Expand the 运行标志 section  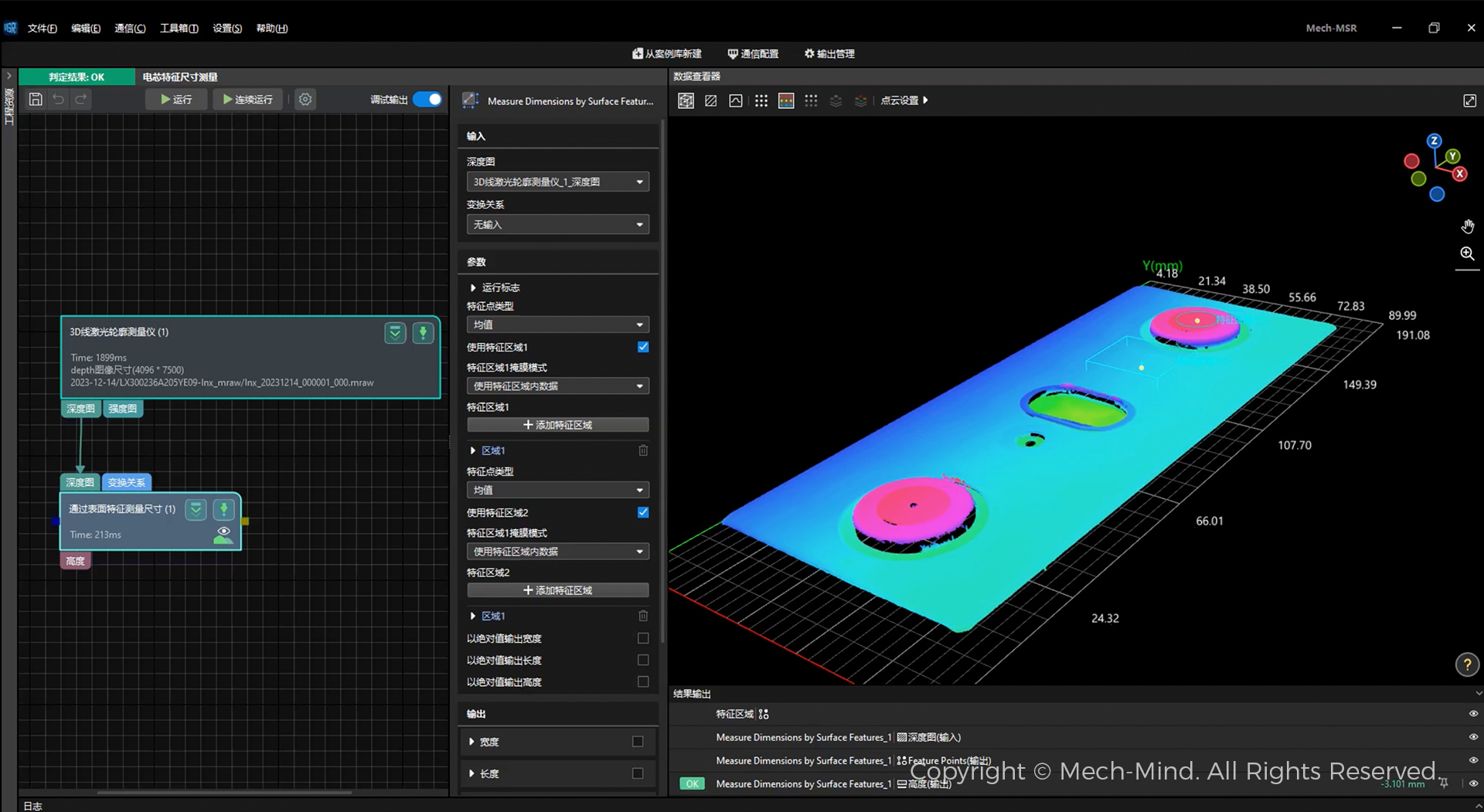(x=473, y=288)
